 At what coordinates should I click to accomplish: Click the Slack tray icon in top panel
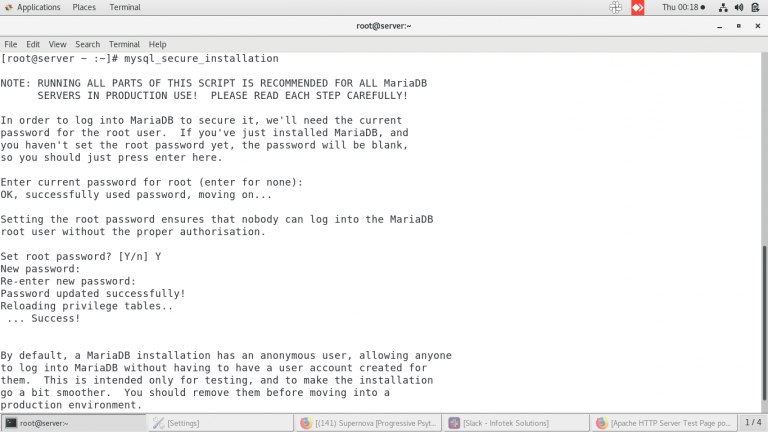click(615, 7)
